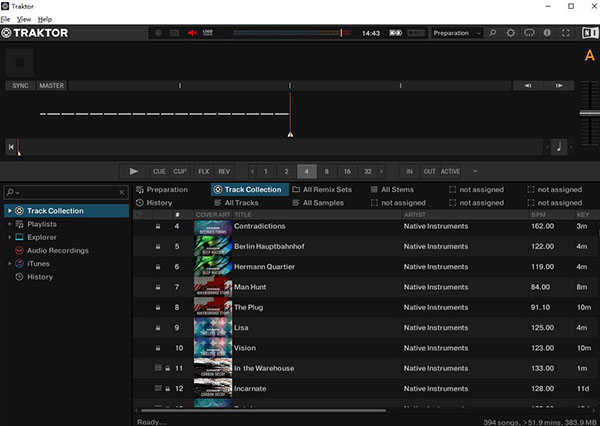Set loop size to 16 beats
The width and height of the screenshot is (600, 426).
tap(347, 171)
